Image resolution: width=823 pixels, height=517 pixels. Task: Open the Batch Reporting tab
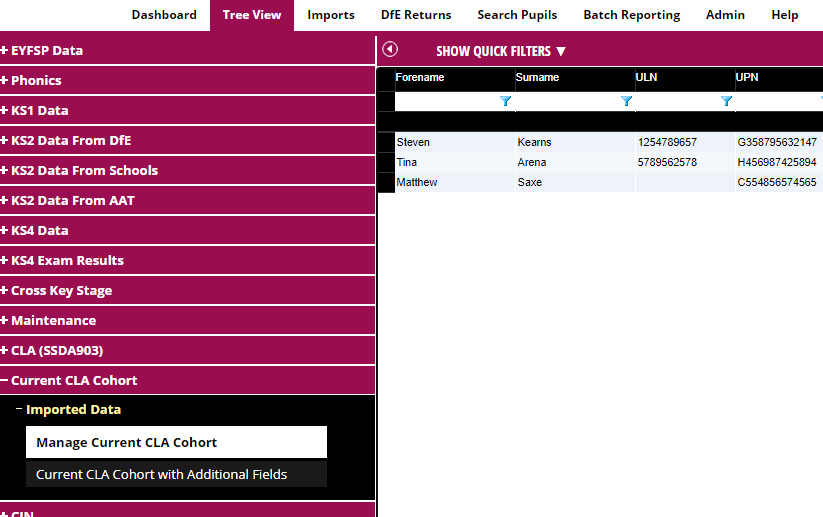coord(631,15)
